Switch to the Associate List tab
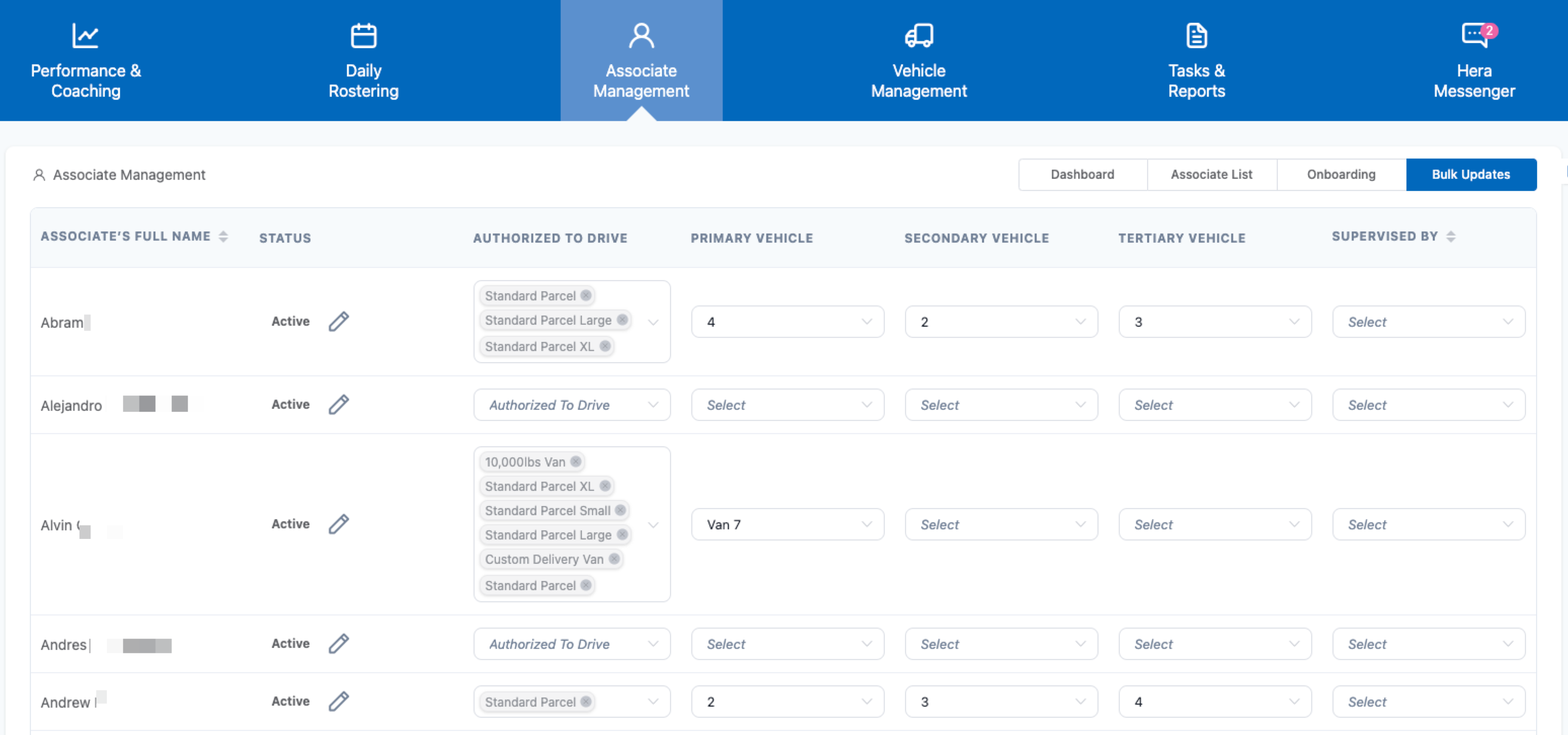 point(1211,175)
